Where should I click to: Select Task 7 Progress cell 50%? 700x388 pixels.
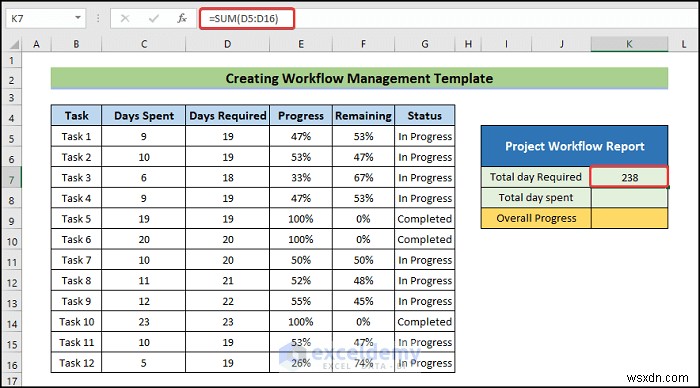301,260
